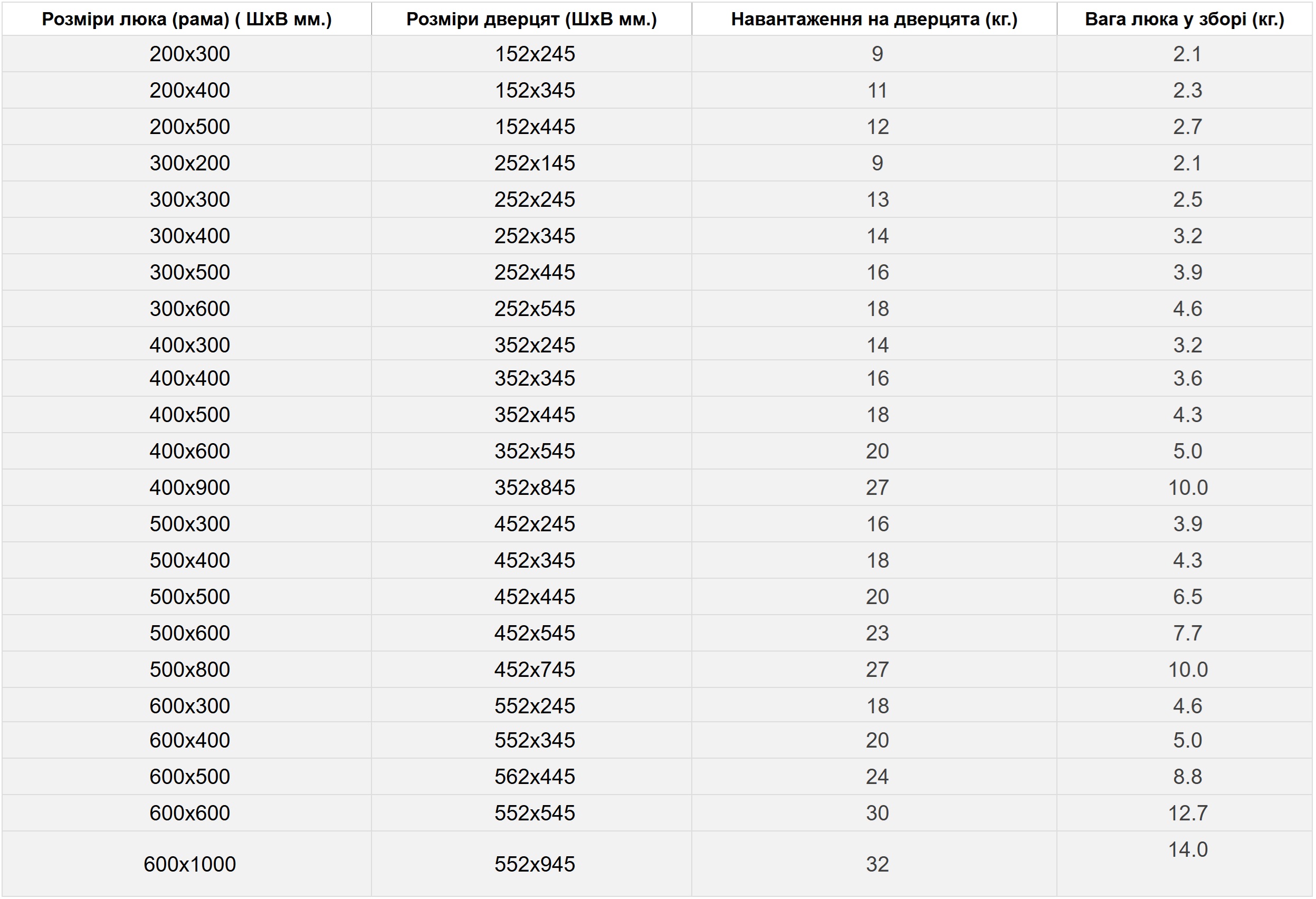Image resolution: width=1316 pixels, height=899 pixels.
Task: Click the weight value 3.6
Action: [1187, 378]
